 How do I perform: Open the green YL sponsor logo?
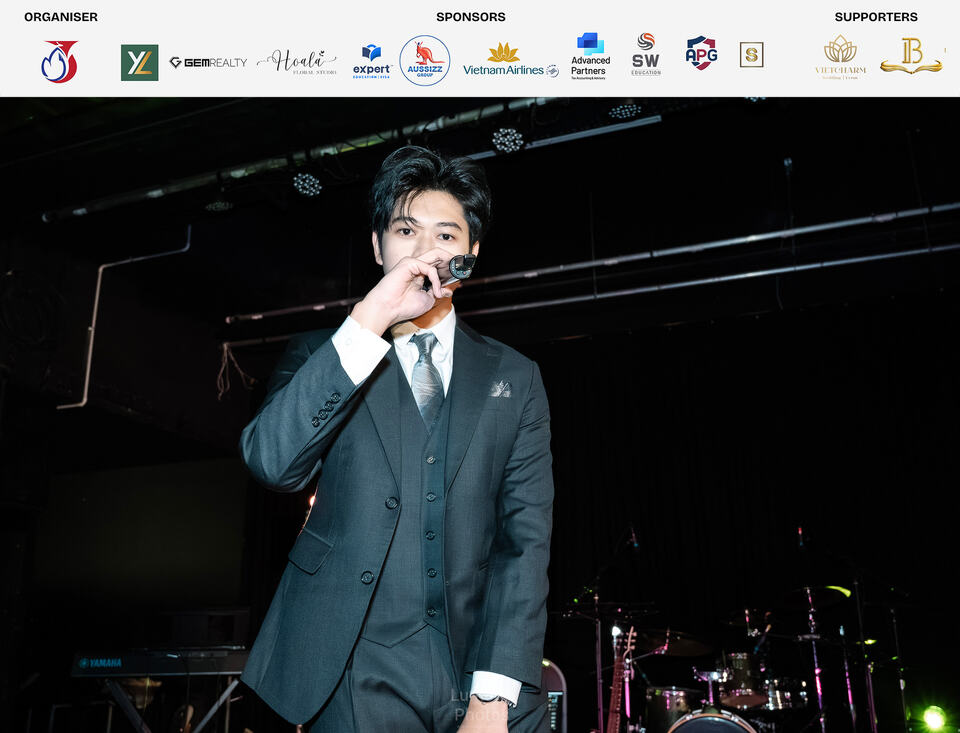pyautogui.click(x=140, y=62)
